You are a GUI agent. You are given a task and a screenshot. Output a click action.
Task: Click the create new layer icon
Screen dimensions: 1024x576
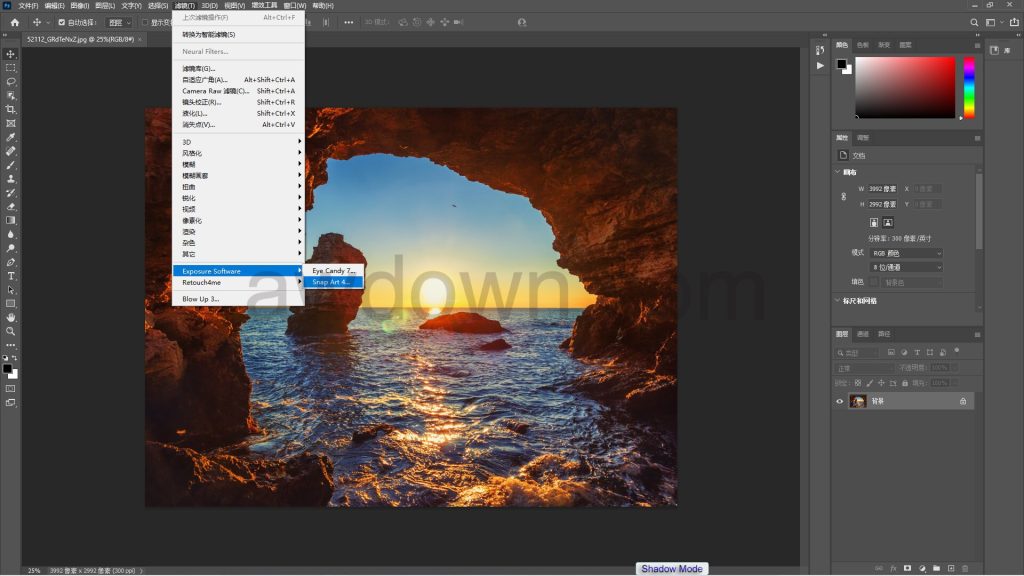[x=951, y=568]
